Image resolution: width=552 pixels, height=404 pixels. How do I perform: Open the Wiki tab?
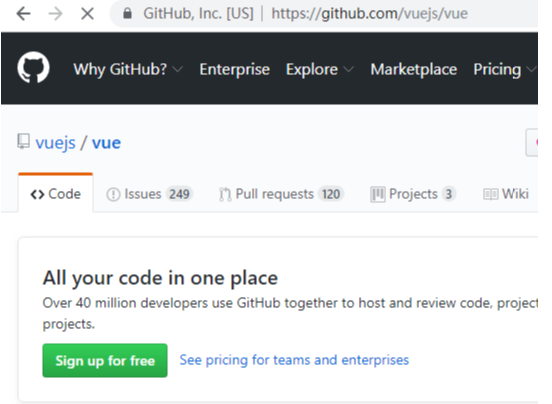tap(506, 194)
